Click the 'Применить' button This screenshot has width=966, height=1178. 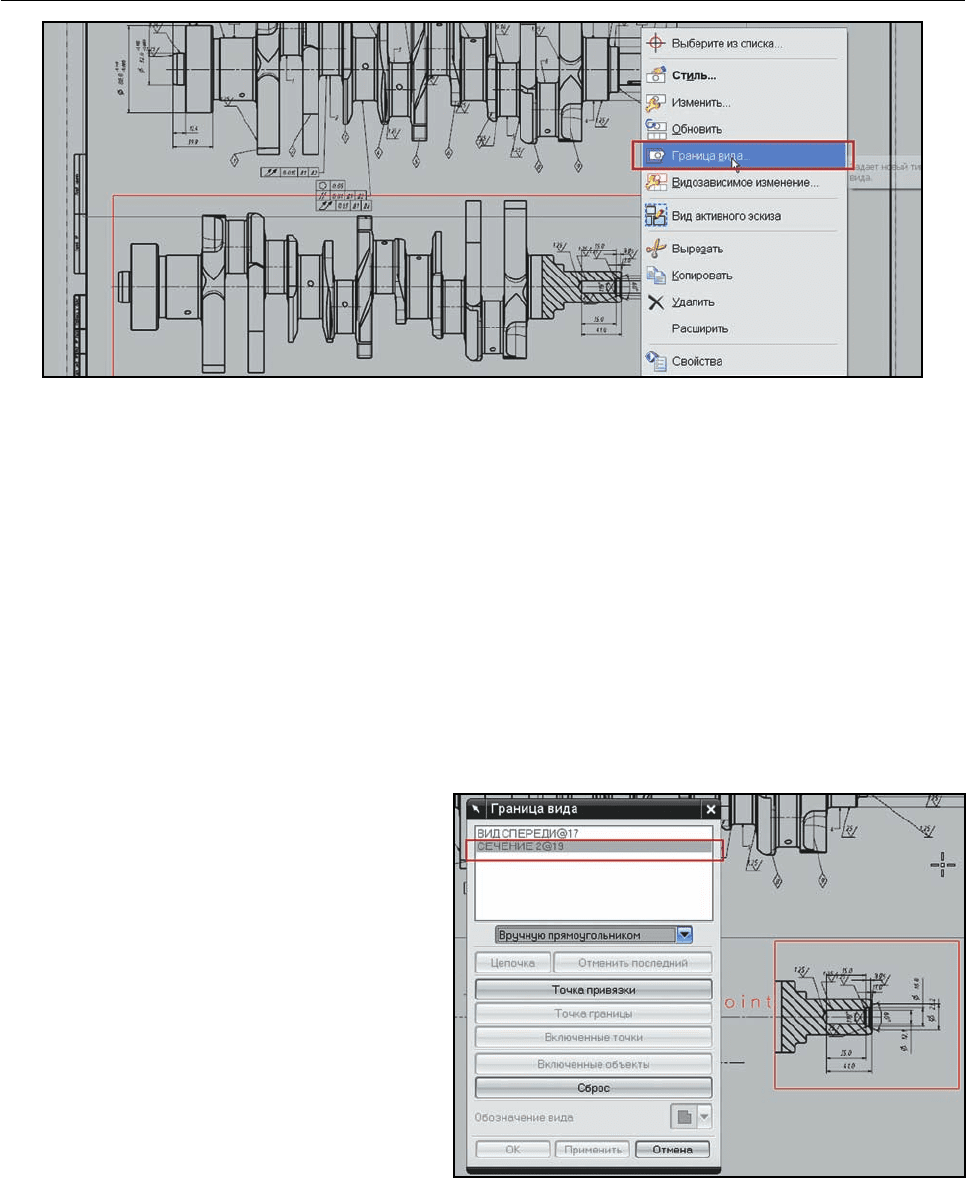tap(593, 1149)
